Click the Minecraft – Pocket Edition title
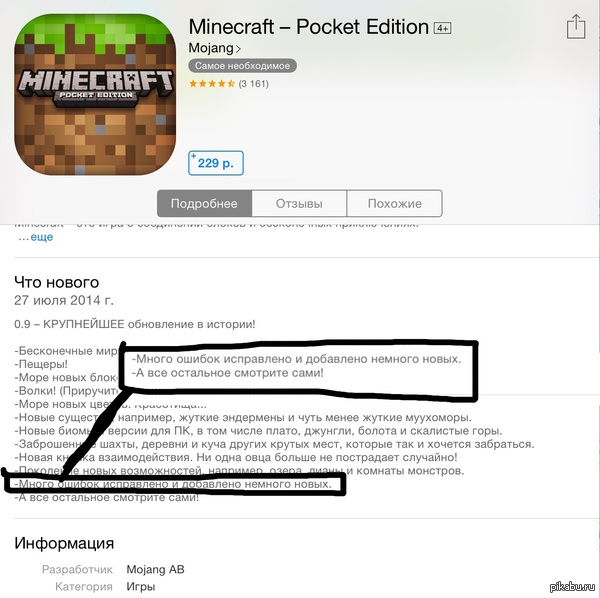 [308, 27]
